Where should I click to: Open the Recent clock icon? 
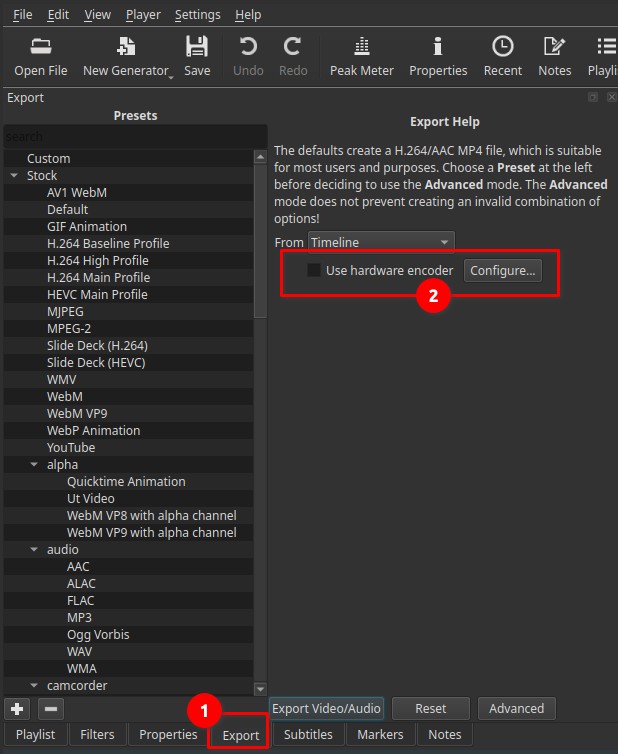[502, 46]
